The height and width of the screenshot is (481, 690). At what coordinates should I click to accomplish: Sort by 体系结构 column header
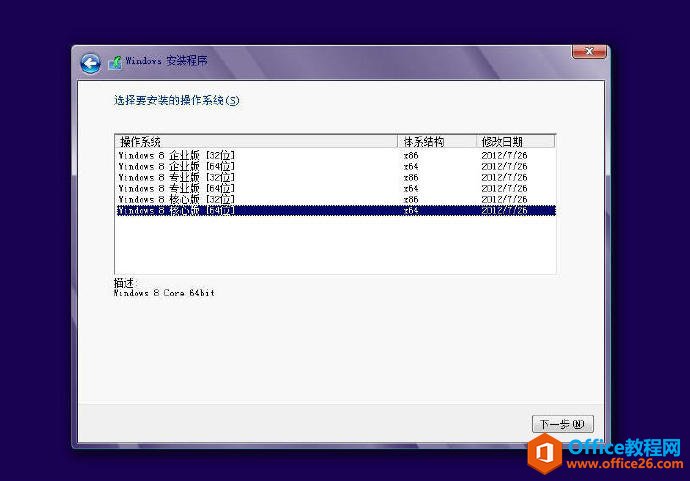437,142
